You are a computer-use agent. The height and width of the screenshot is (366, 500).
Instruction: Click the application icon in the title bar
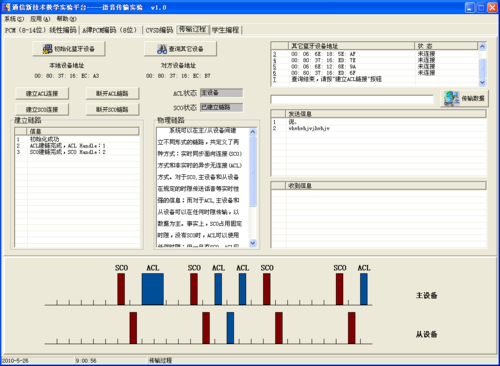click(6, 7)
